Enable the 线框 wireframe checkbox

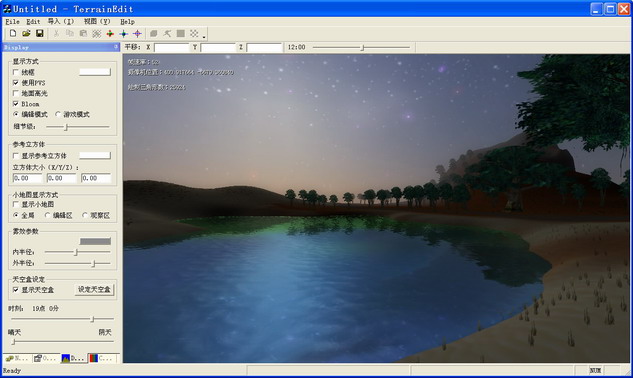point(16,72)
